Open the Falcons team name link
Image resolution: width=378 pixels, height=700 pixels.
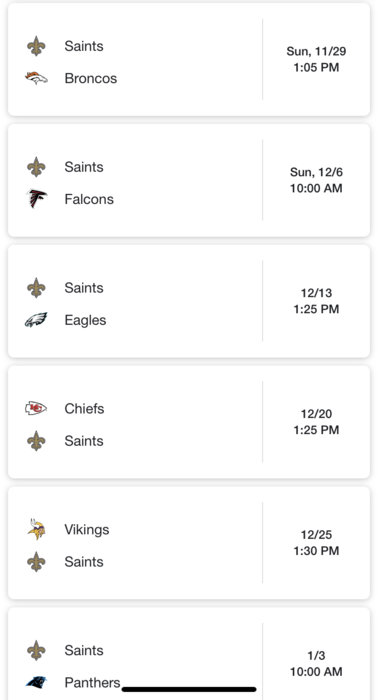[89, 199]
